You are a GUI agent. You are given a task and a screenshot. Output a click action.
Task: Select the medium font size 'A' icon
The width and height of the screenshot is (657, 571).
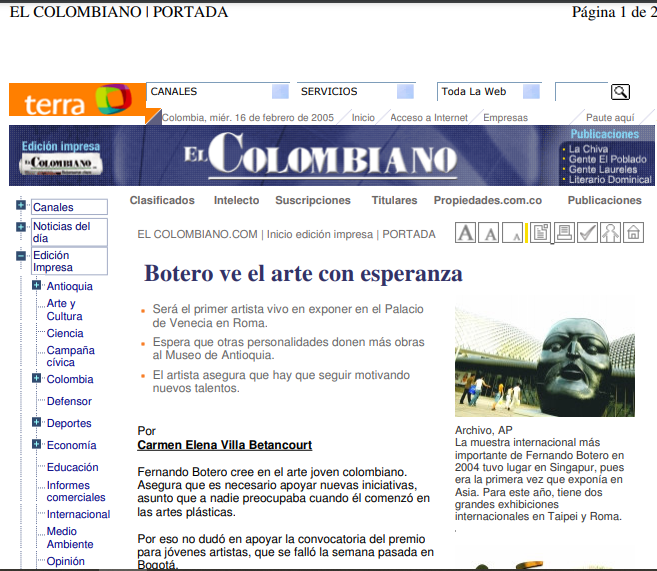pos(489,234)
